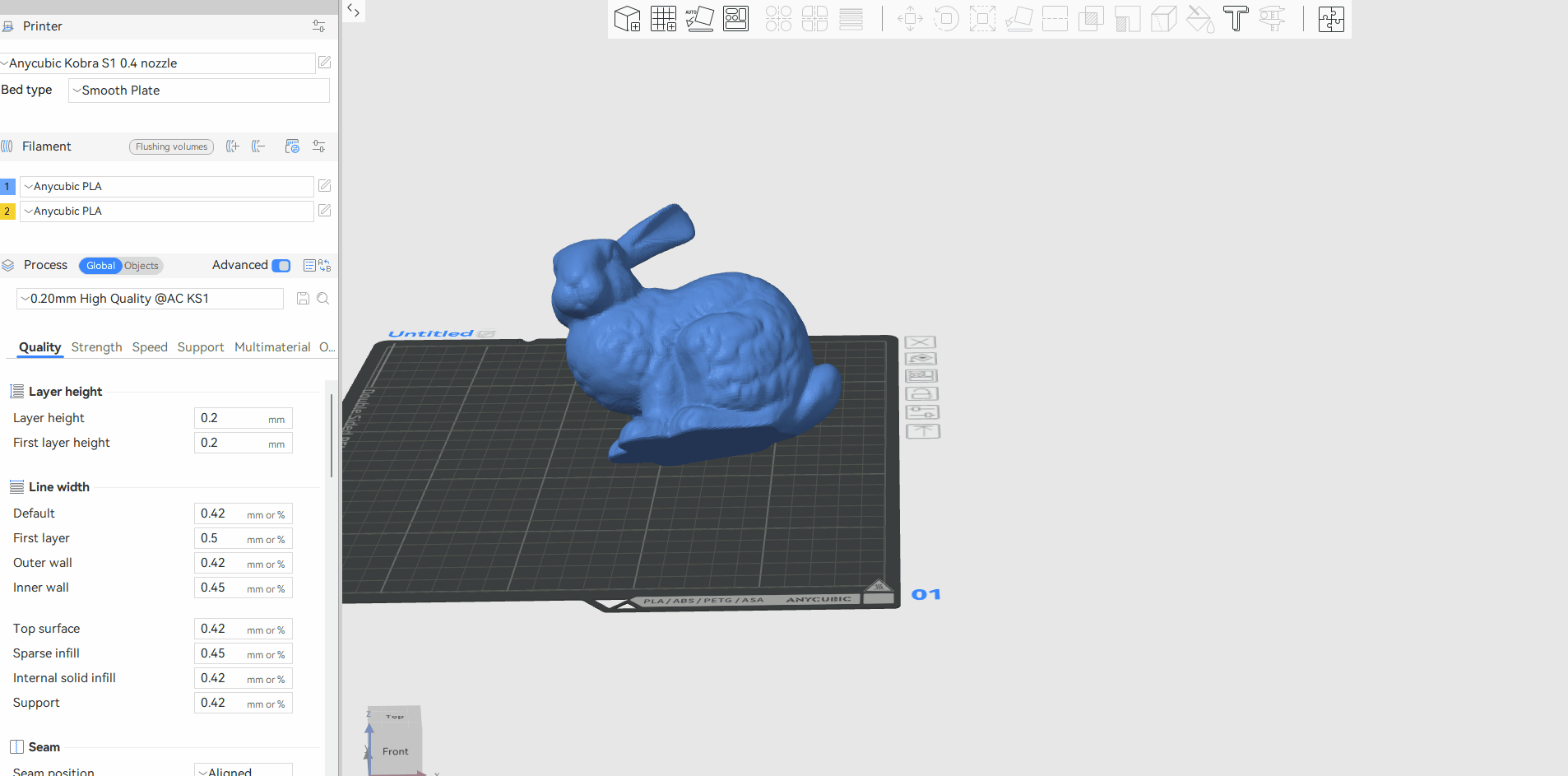Switch to the truncated O... tab

click(x=327, y=347)
